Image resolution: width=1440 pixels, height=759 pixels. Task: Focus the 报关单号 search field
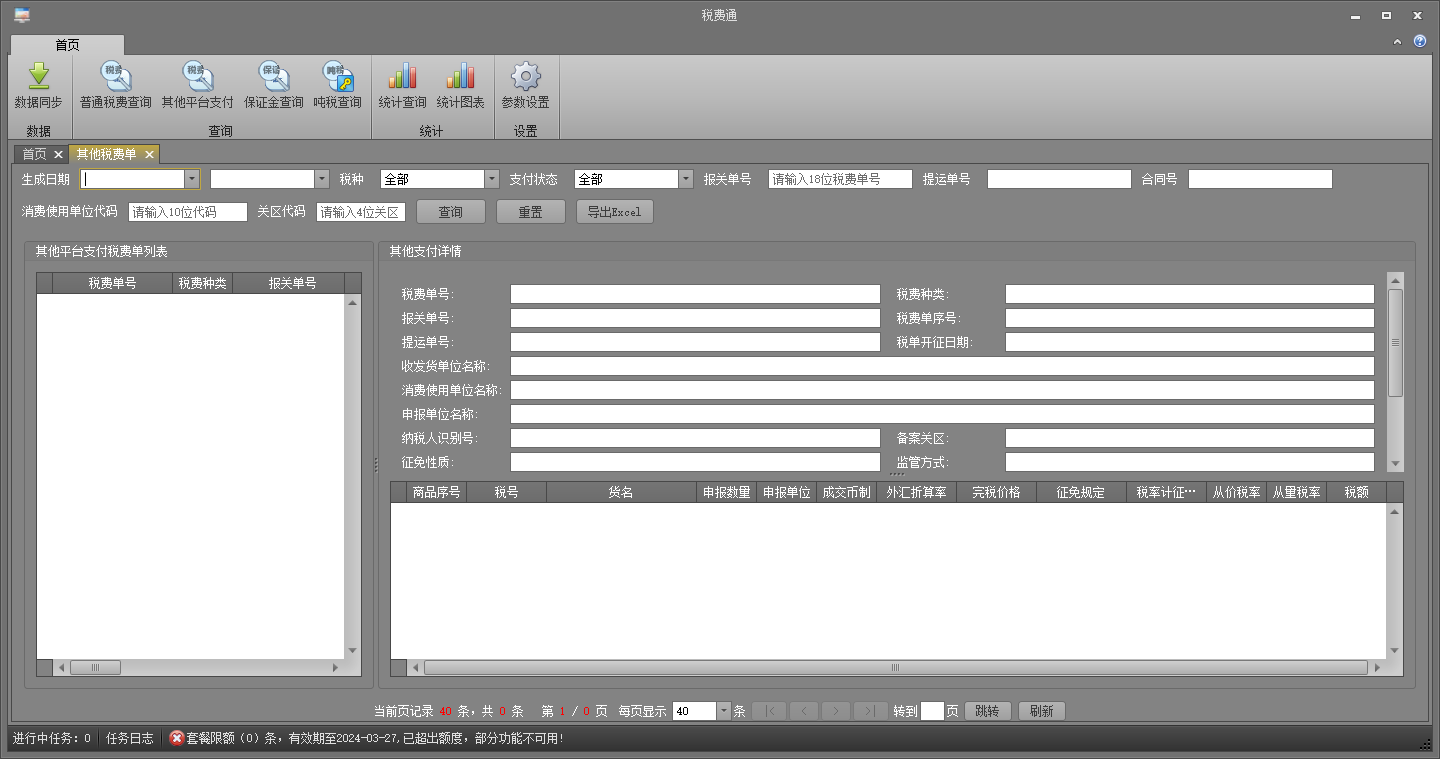[840, 179]
